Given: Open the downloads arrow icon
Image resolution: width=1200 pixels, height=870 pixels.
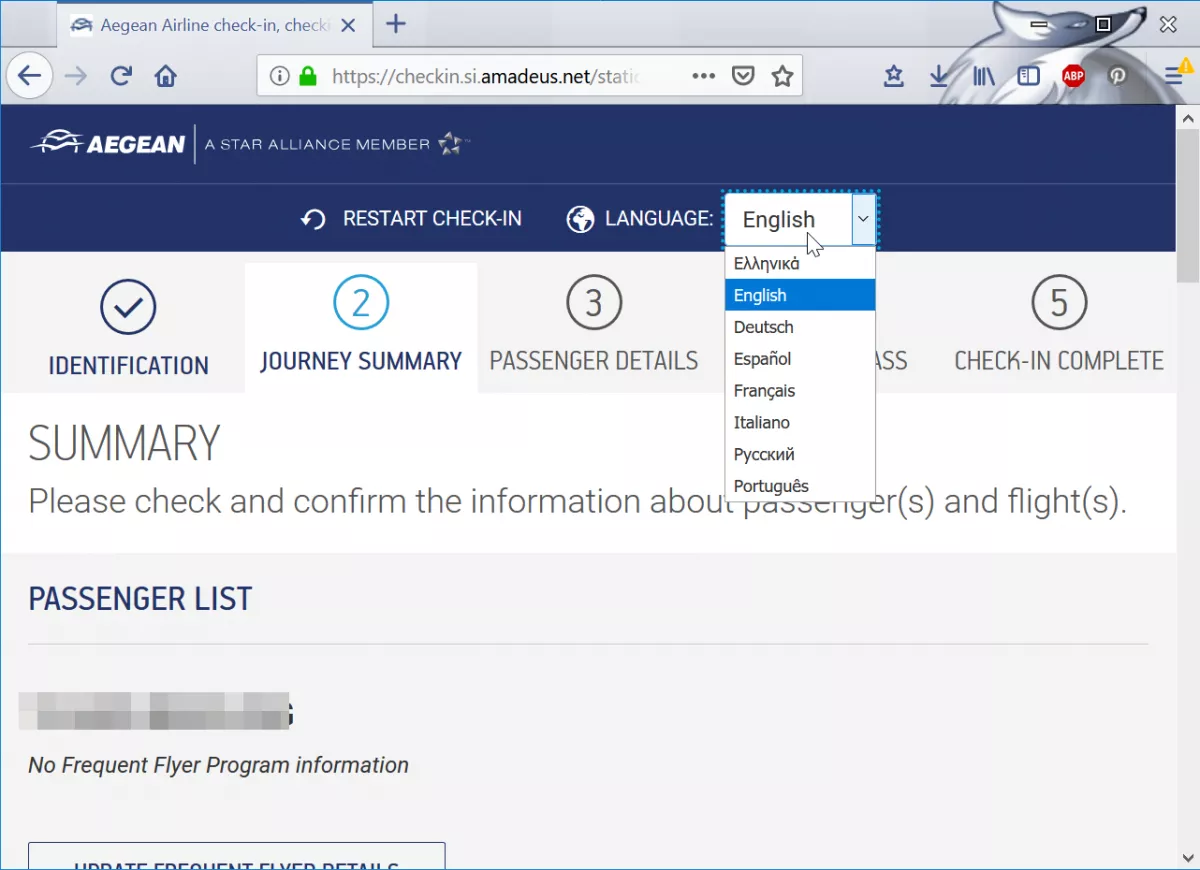Looking at the screenshot, I should pyautogui.click(x=938, y=76).
